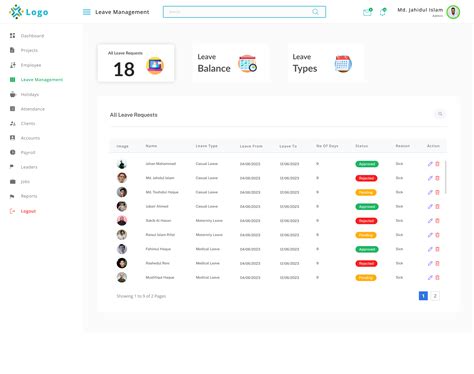This screenshot has height=374, width=474.
Task: Delete the Fahimul Hoque leave request
Action: [x=438, y=249]
